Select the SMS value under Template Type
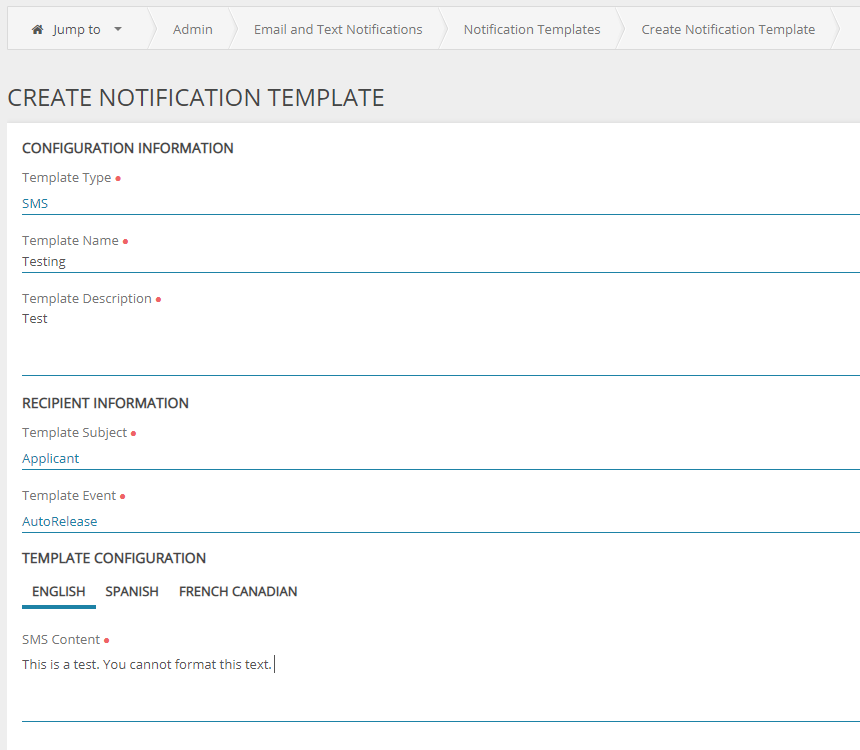 (34, 203)
